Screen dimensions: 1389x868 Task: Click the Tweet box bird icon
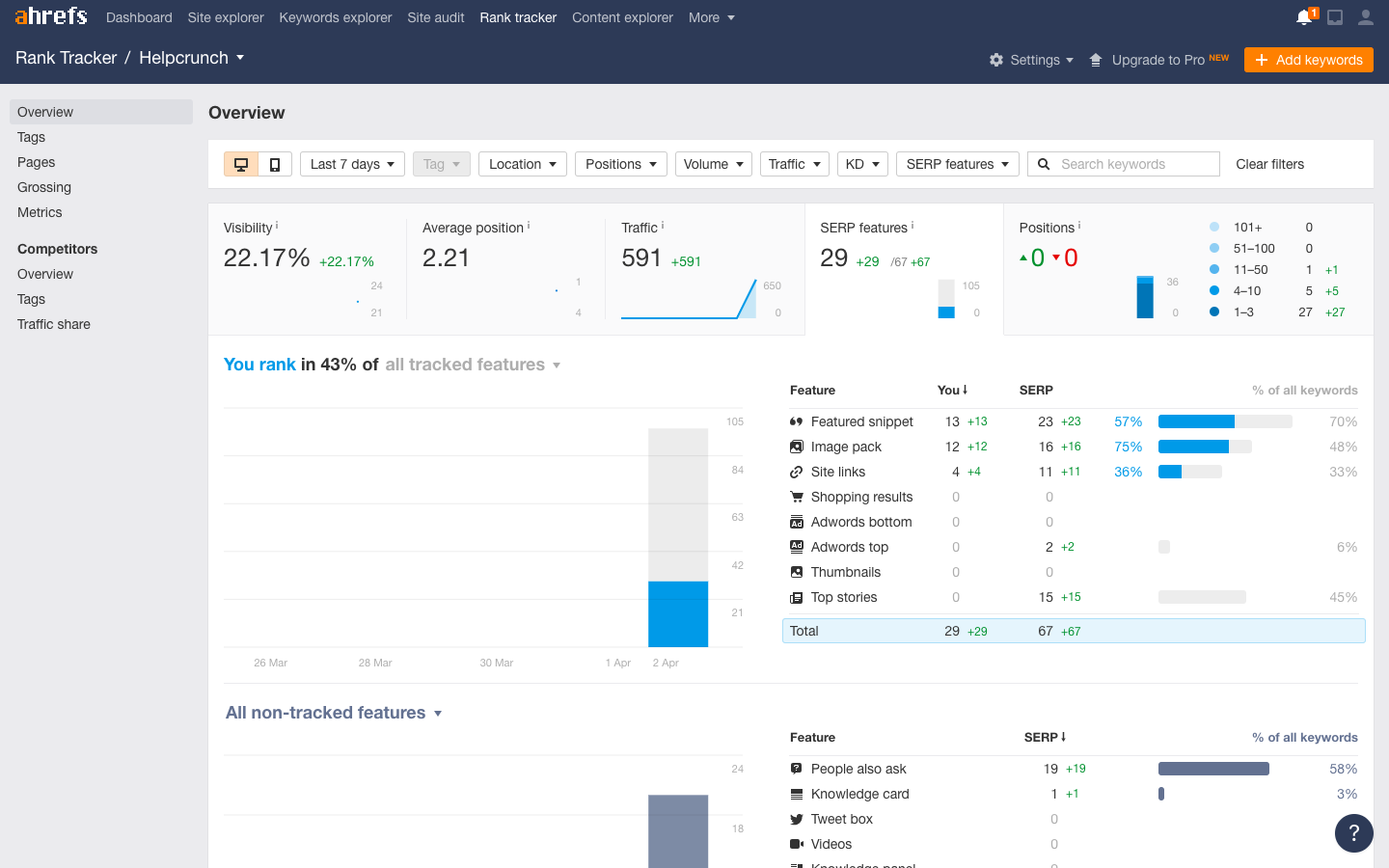click(x=796, y=819)
